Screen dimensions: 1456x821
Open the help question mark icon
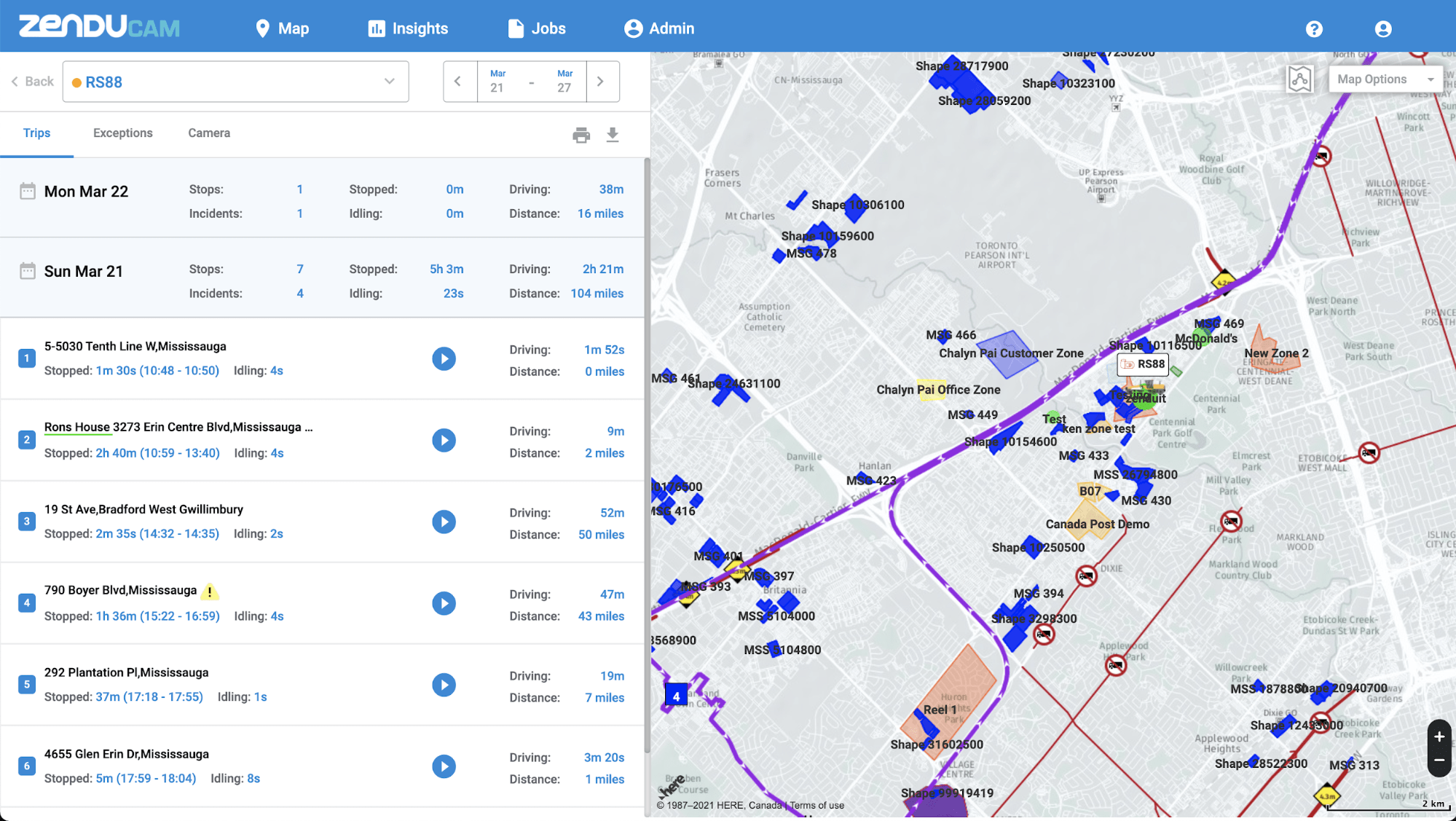[x=1314, y=28]
